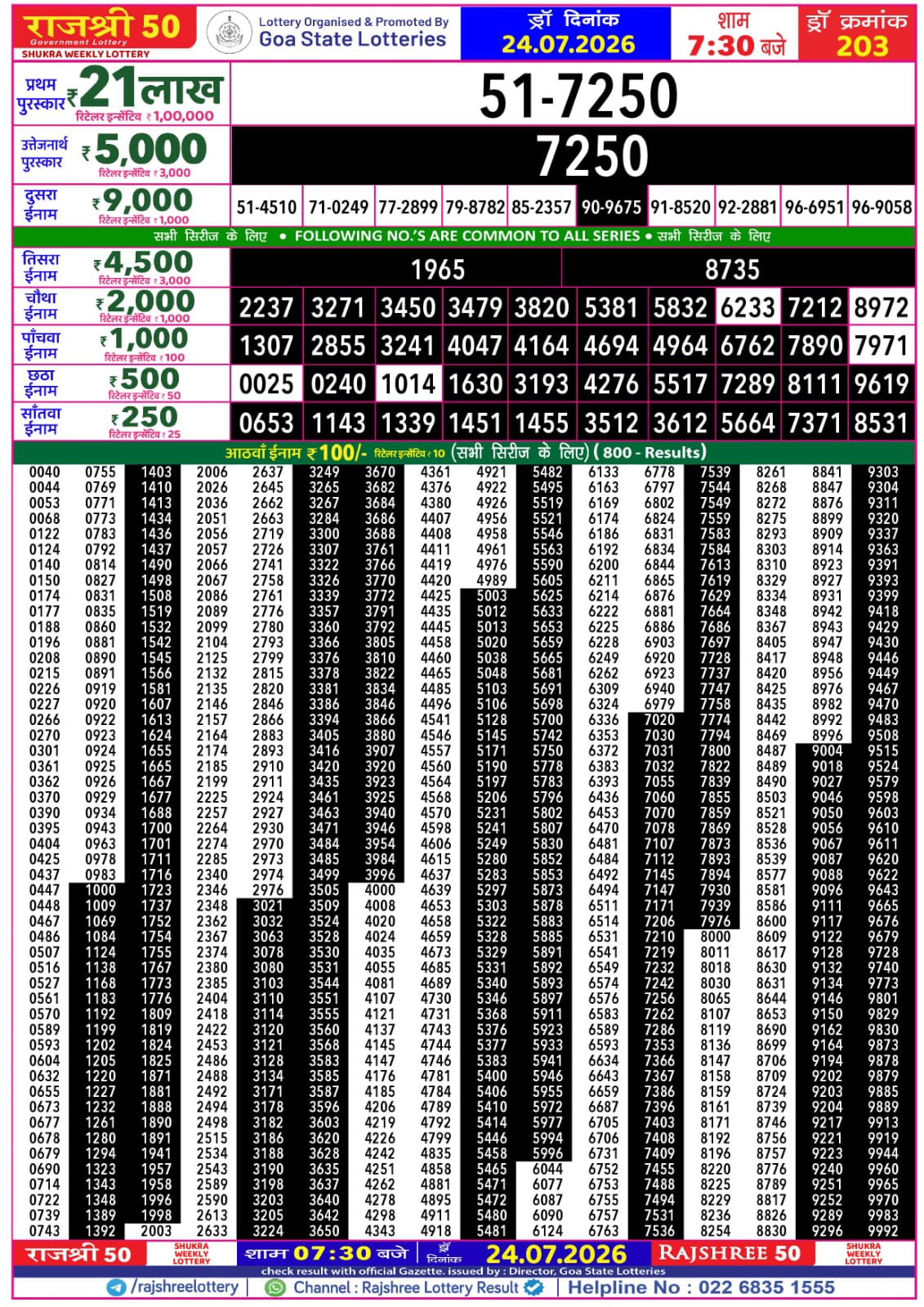Click the WhatsApp icon before Channel text
The image size is (924, 1307).
[x=276, y=1287]
